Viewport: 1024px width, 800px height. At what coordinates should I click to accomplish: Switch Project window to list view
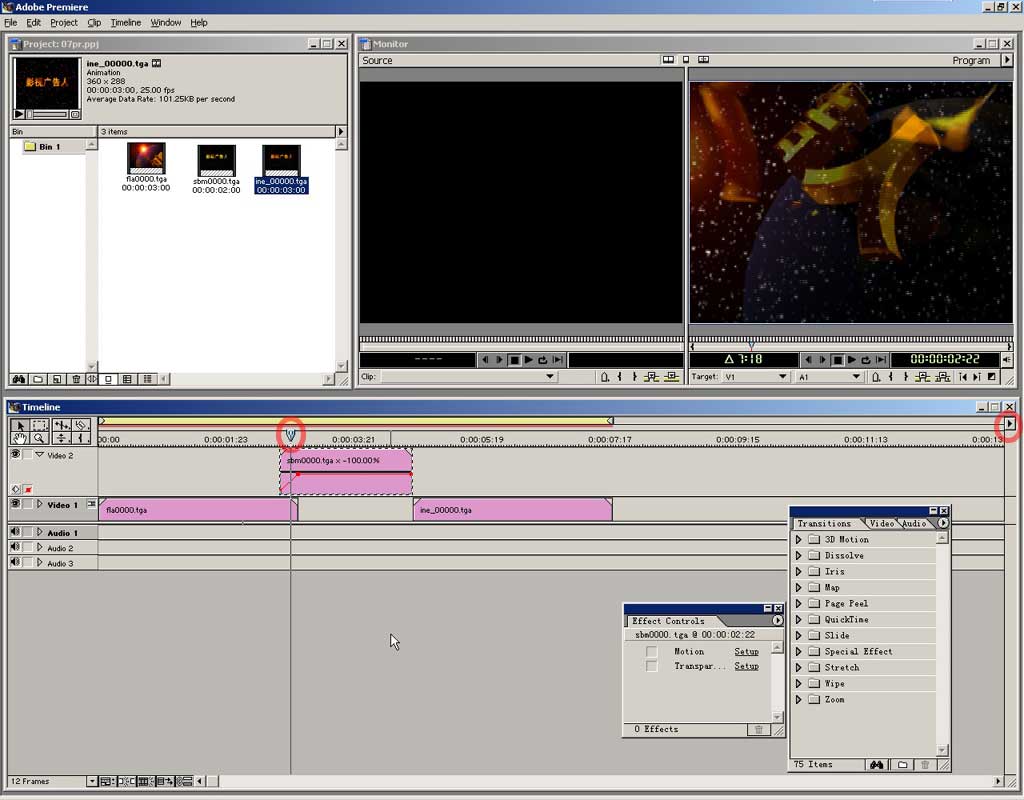coord(147,379)
